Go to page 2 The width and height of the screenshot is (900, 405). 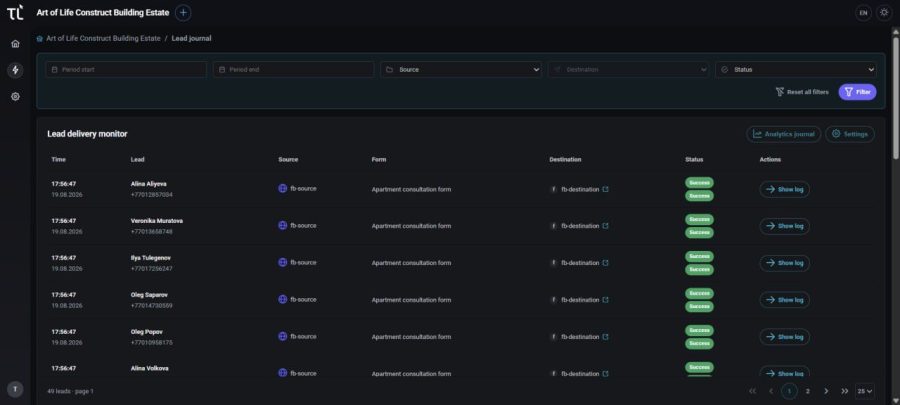(x=808, y=391)
